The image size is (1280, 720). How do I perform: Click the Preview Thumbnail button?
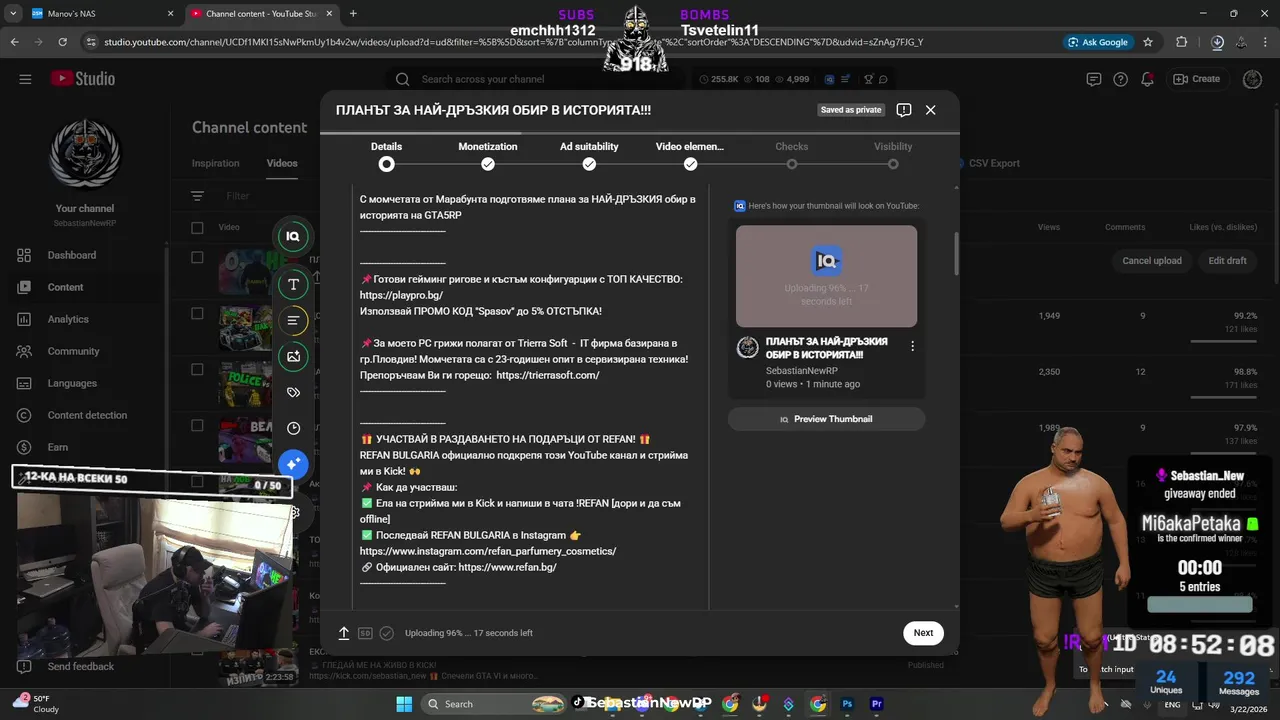tap(826, 419)
